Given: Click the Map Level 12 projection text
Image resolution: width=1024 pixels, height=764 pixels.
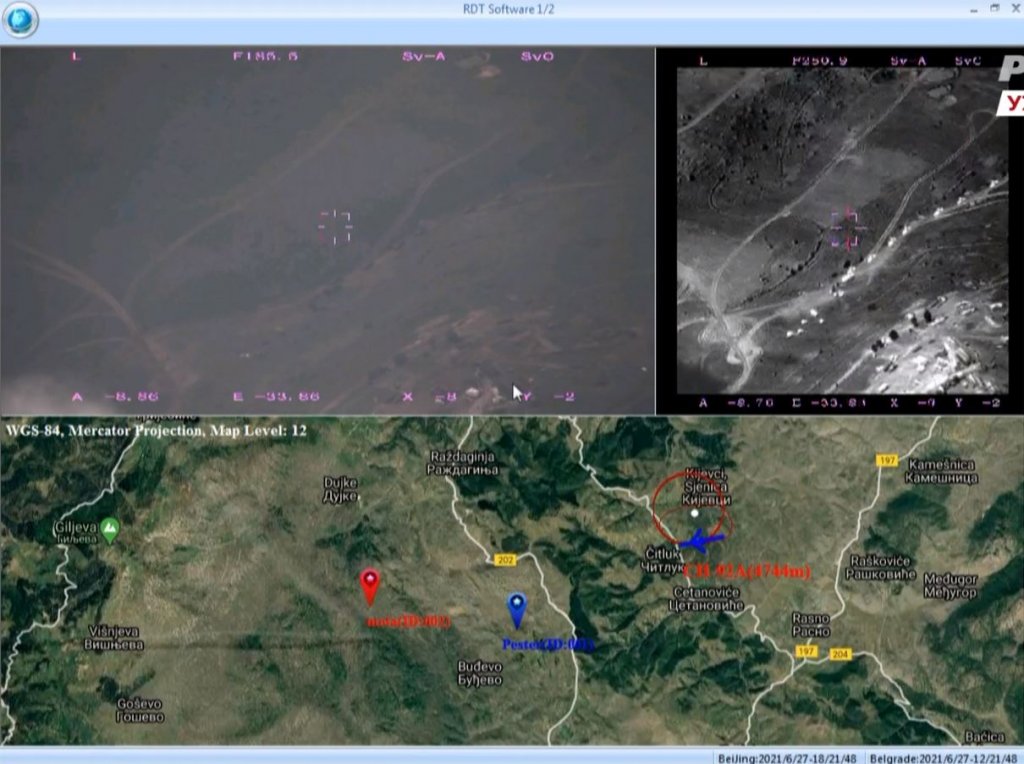Looking at the screenshot, I should click(x=156, y=430).
